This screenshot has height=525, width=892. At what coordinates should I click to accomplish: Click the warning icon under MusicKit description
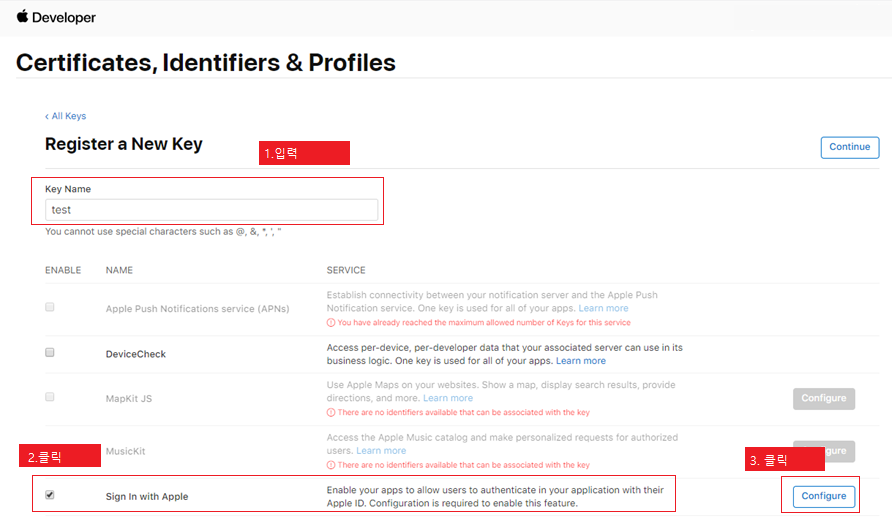(331, 465)
